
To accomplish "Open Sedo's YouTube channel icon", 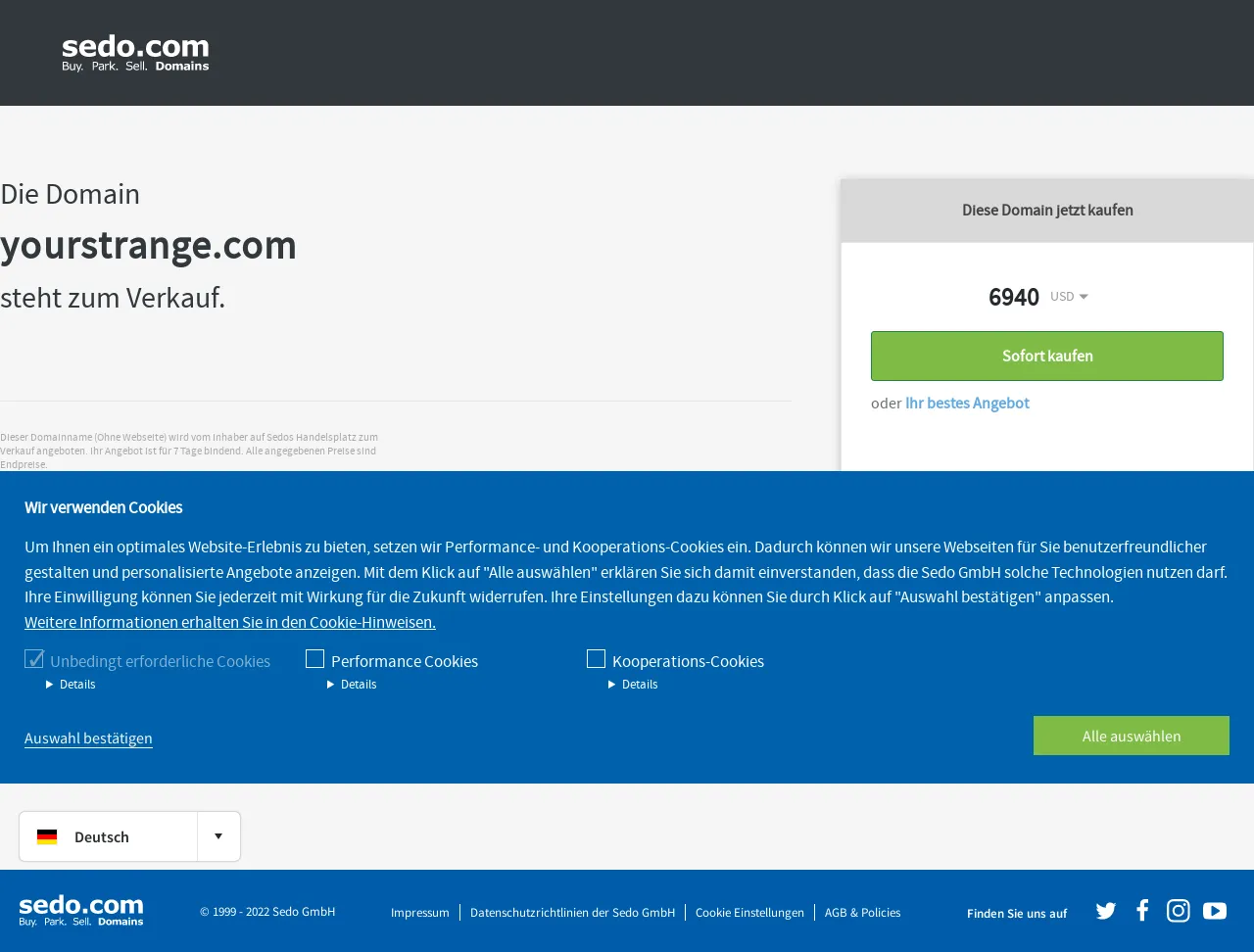I will (1215, 911).
